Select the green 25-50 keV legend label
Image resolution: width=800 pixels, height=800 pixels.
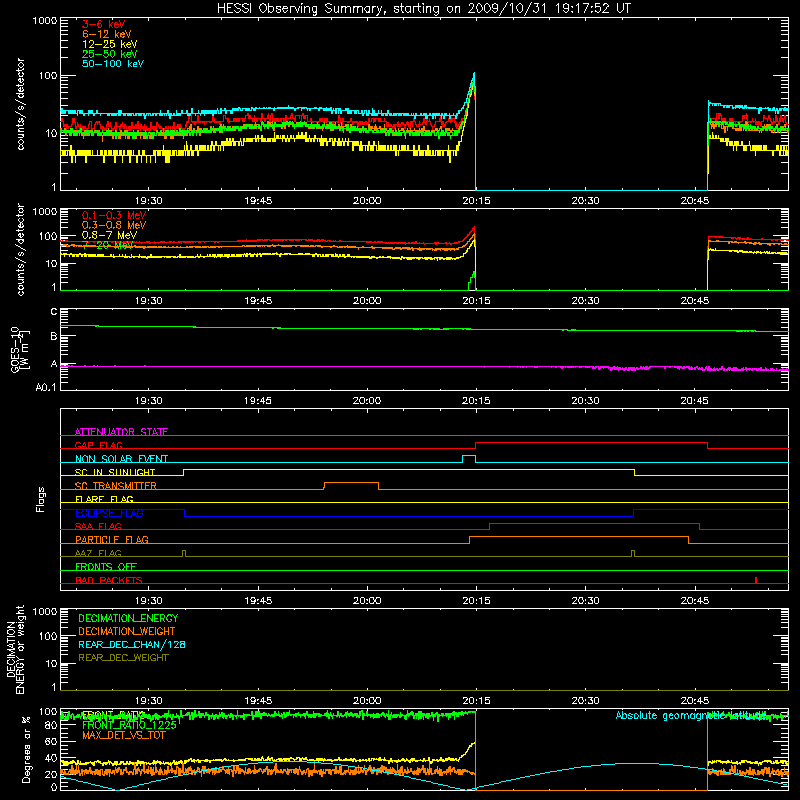click(x=110, y=54)
